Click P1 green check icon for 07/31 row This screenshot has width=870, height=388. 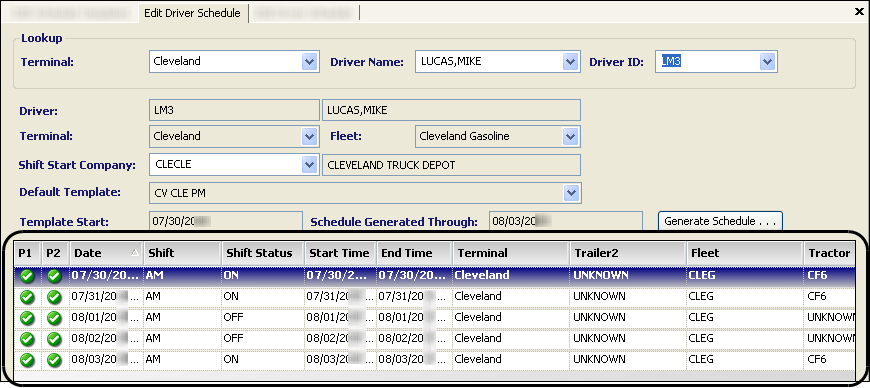[27, 296]
